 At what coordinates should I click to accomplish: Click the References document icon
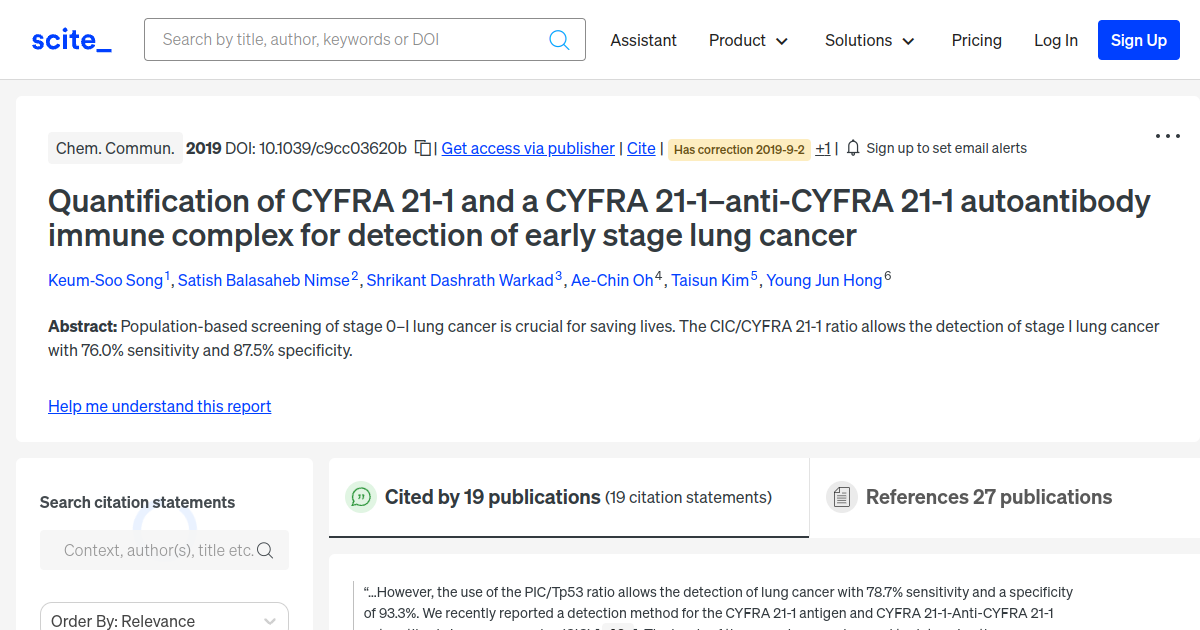tap(842, 497)
